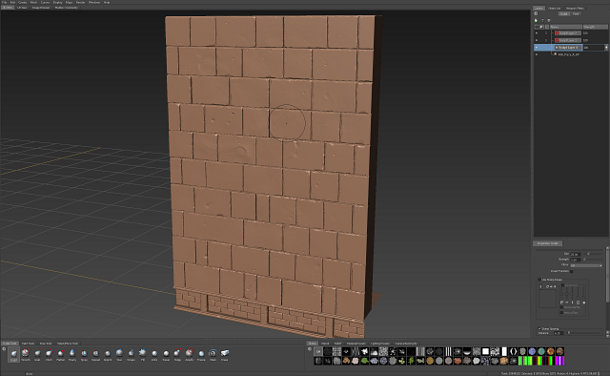Open the Mirror dropdown in properties
The height and width of the screenshot is (376, 610).
tap(586, 266)
